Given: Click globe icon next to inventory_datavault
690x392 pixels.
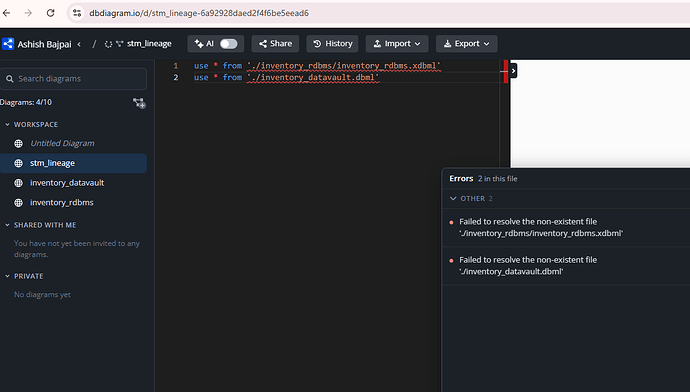Looking at the screenshot, I should click(x=18, y=183).
